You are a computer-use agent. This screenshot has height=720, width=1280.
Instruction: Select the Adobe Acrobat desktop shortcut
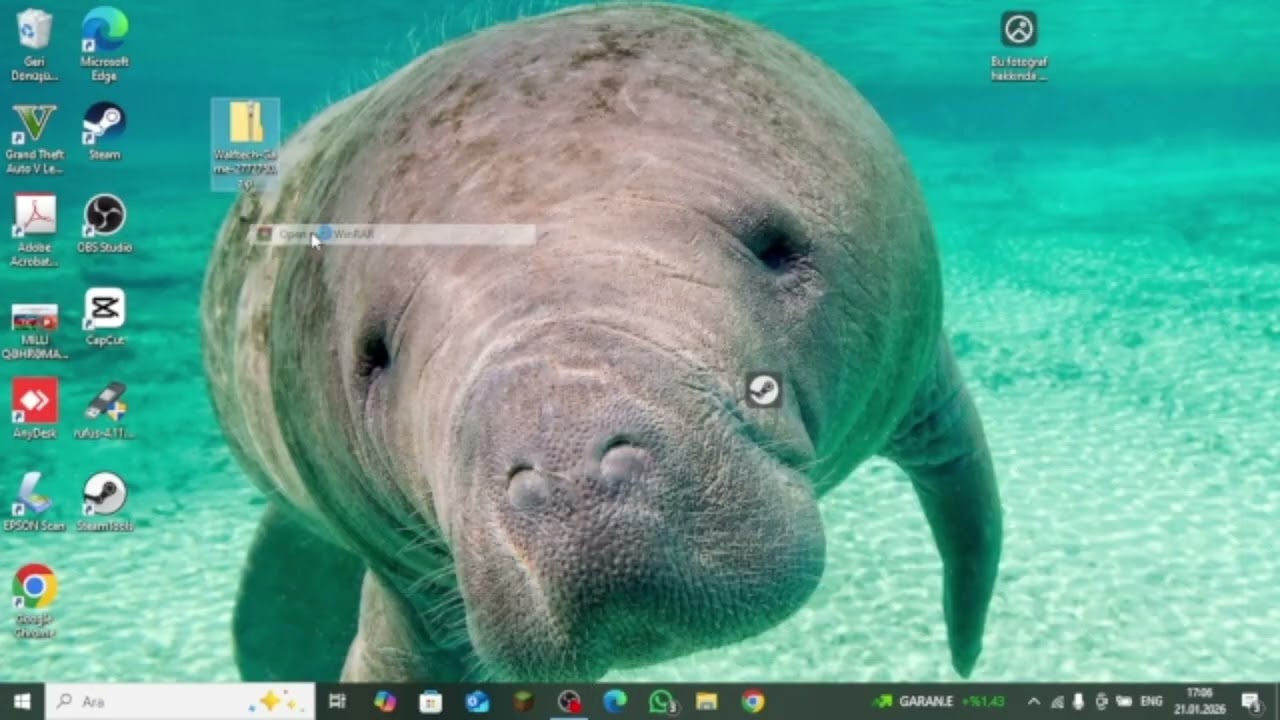(x=35, y=231)
